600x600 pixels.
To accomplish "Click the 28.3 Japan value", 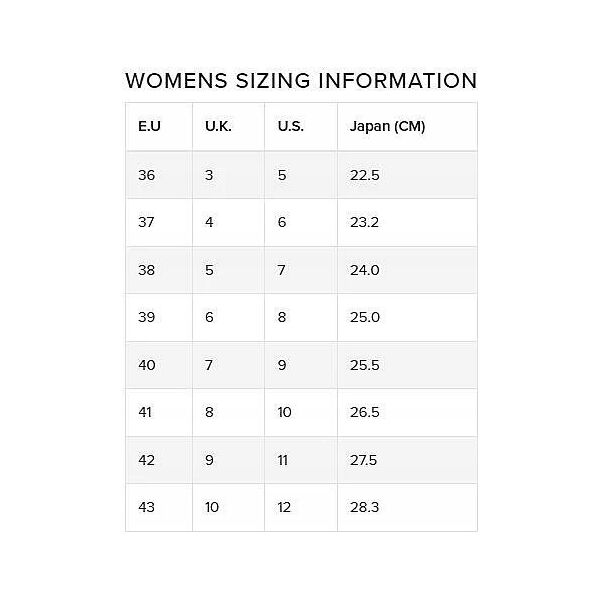I will click(364, 507).
